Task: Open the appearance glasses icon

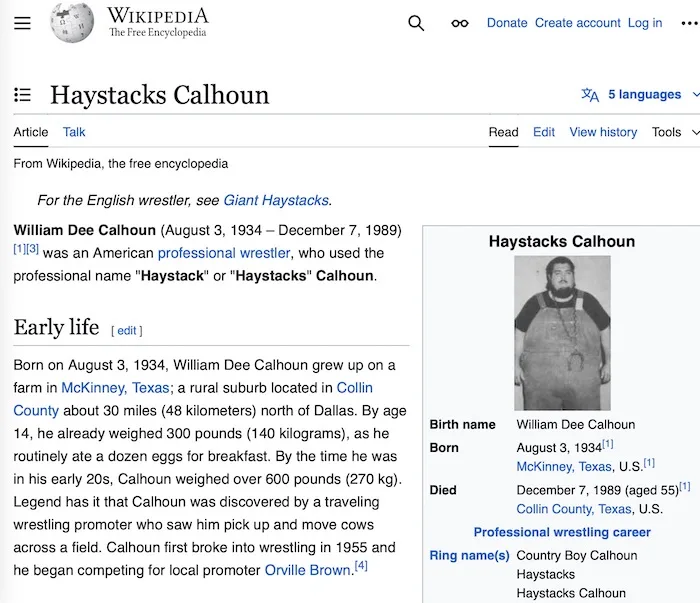Action: tap(460, 23)
